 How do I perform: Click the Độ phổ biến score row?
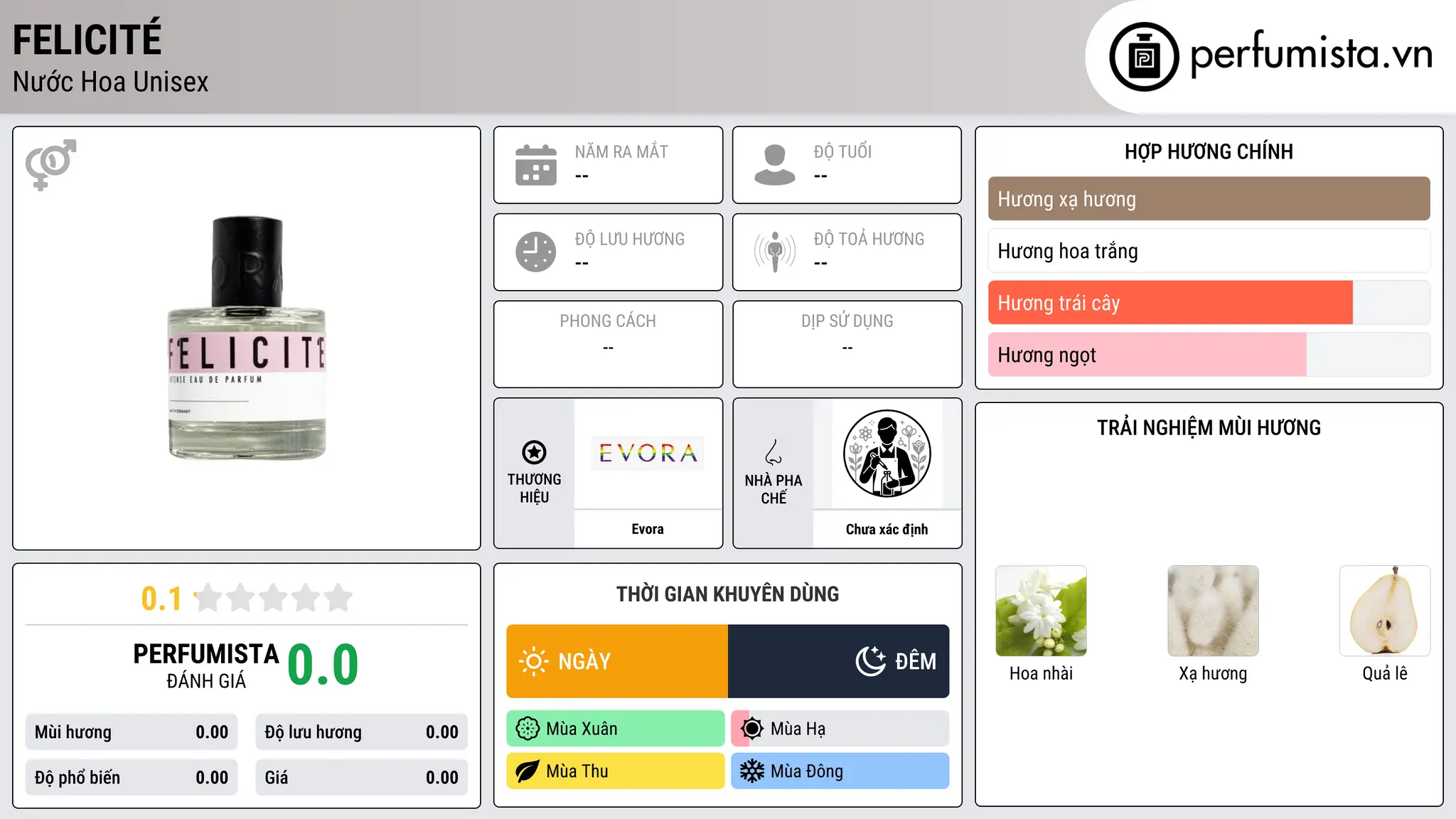[132, 778]
